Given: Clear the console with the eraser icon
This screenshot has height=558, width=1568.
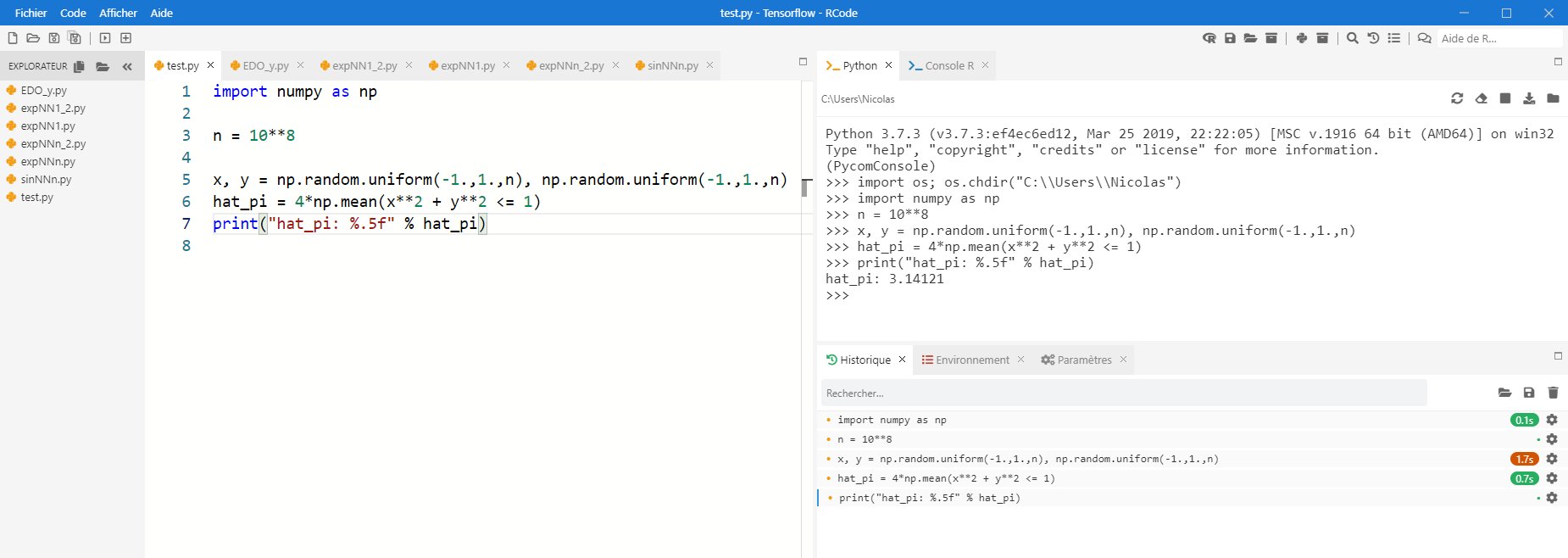Looking at the screenshot, I should 1481,98.
